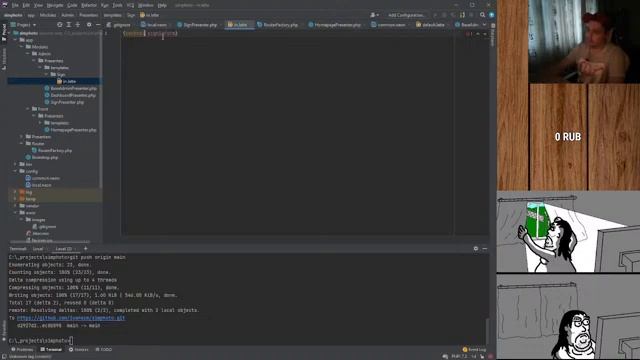Viewport: 640px width, 360px height.
Task: Open the GitHub repository link in terminal
Action: click(x=71, y=318)
